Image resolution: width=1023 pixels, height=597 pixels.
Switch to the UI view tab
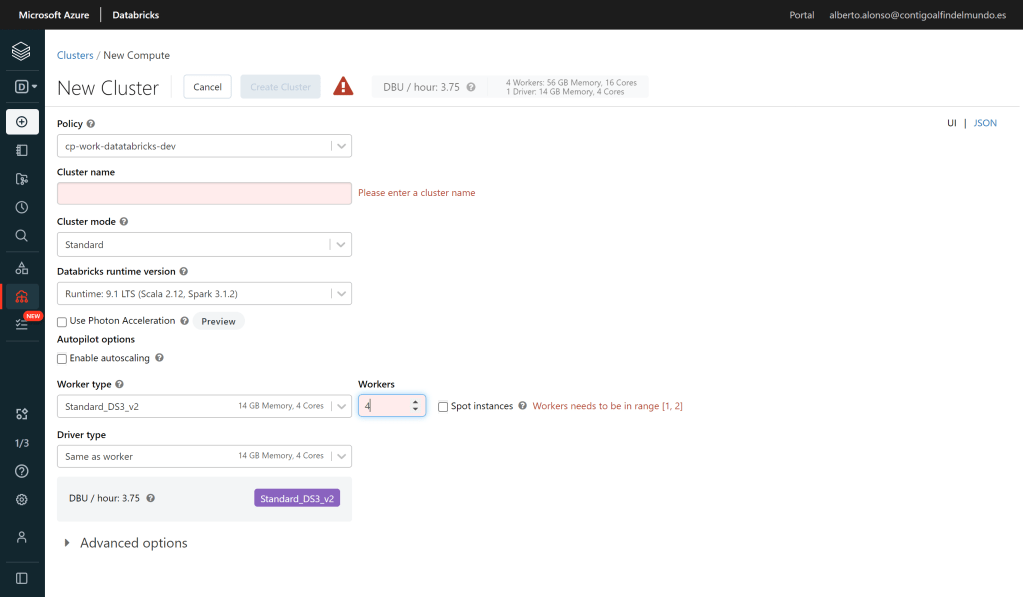point(952,123)
